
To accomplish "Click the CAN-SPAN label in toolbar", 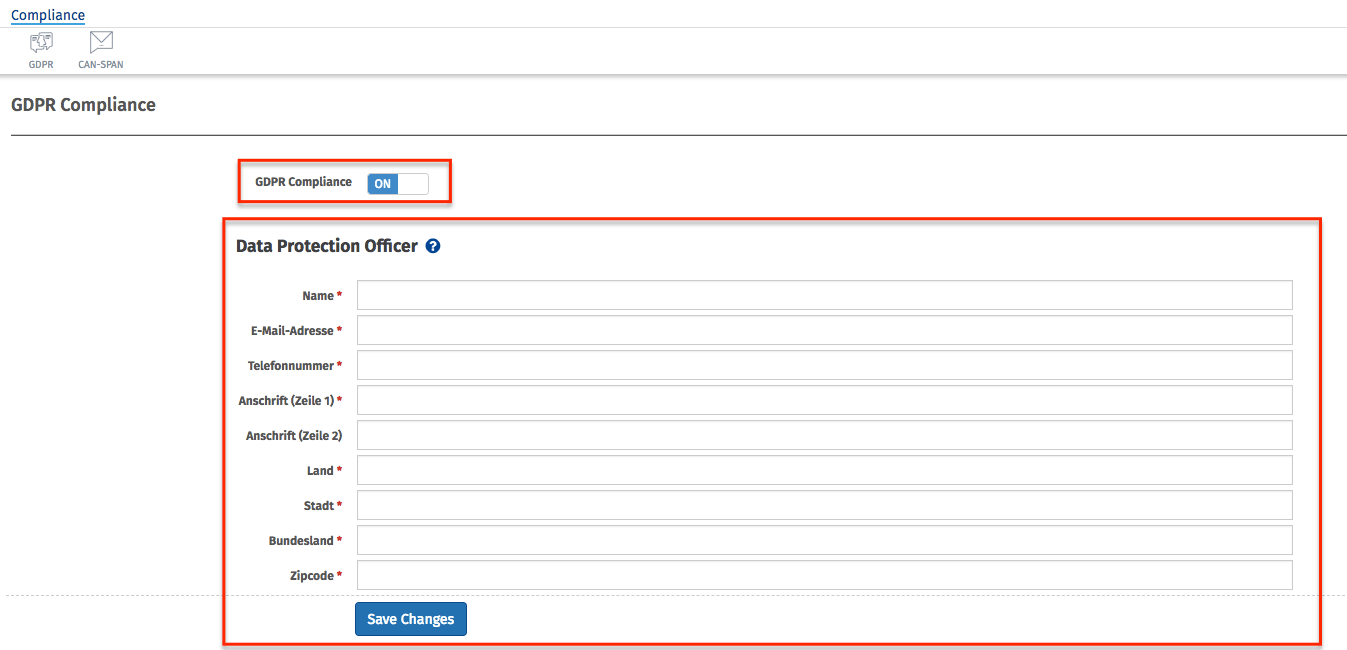I will pyautogui.click(x=101, y=65).
